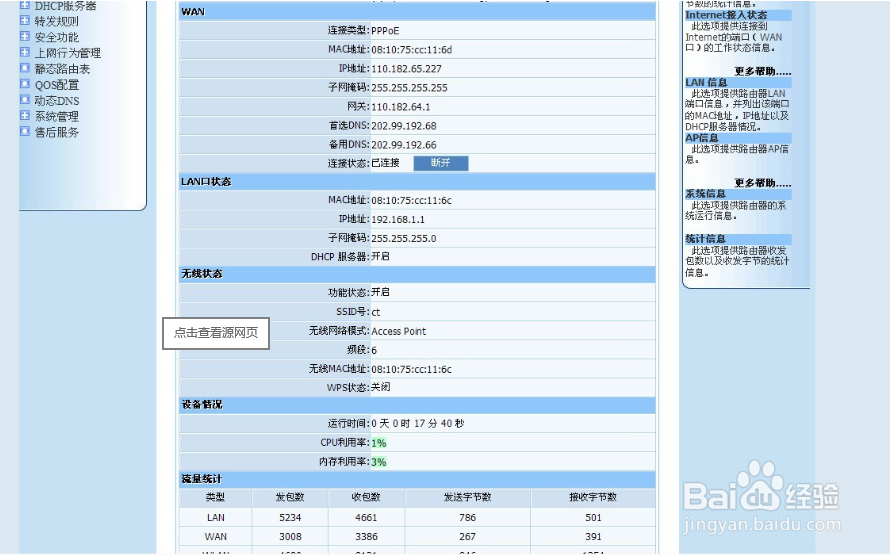
Task: Click LAN sent packets value 5234
Action: tap(290, 518)
